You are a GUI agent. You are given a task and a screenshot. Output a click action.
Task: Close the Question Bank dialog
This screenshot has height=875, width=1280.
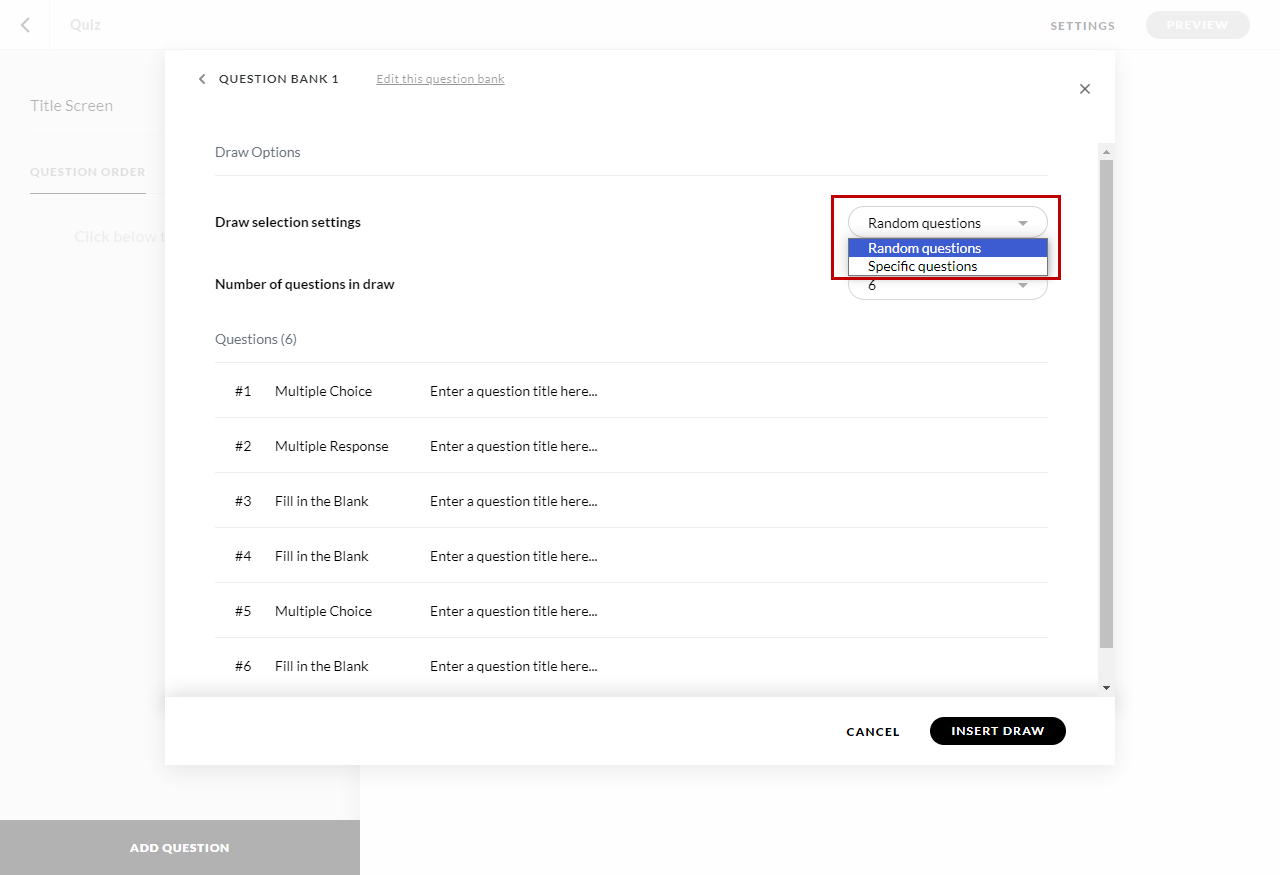(x=1085, y=89)
